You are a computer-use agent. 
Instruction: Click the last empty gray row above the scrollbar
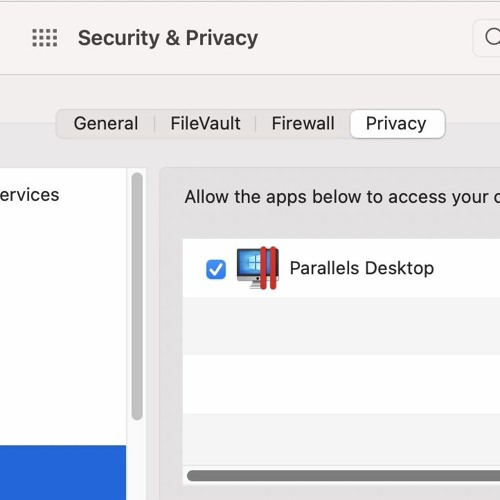click(x=341, y=440)
